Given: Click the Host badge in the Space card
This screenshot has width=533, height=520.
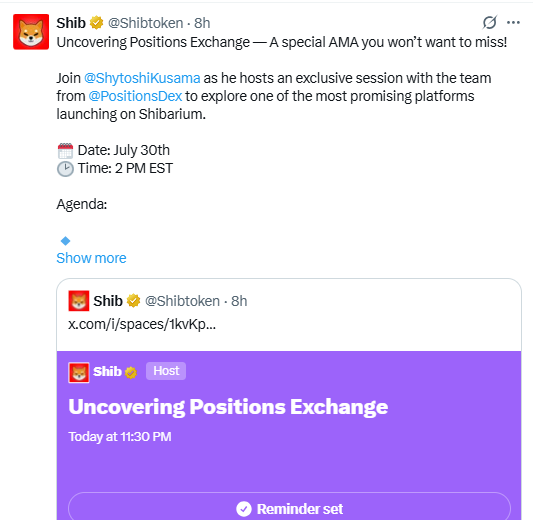Looking at the screenshot, I should pyautogui.click(x=166, y=371).
